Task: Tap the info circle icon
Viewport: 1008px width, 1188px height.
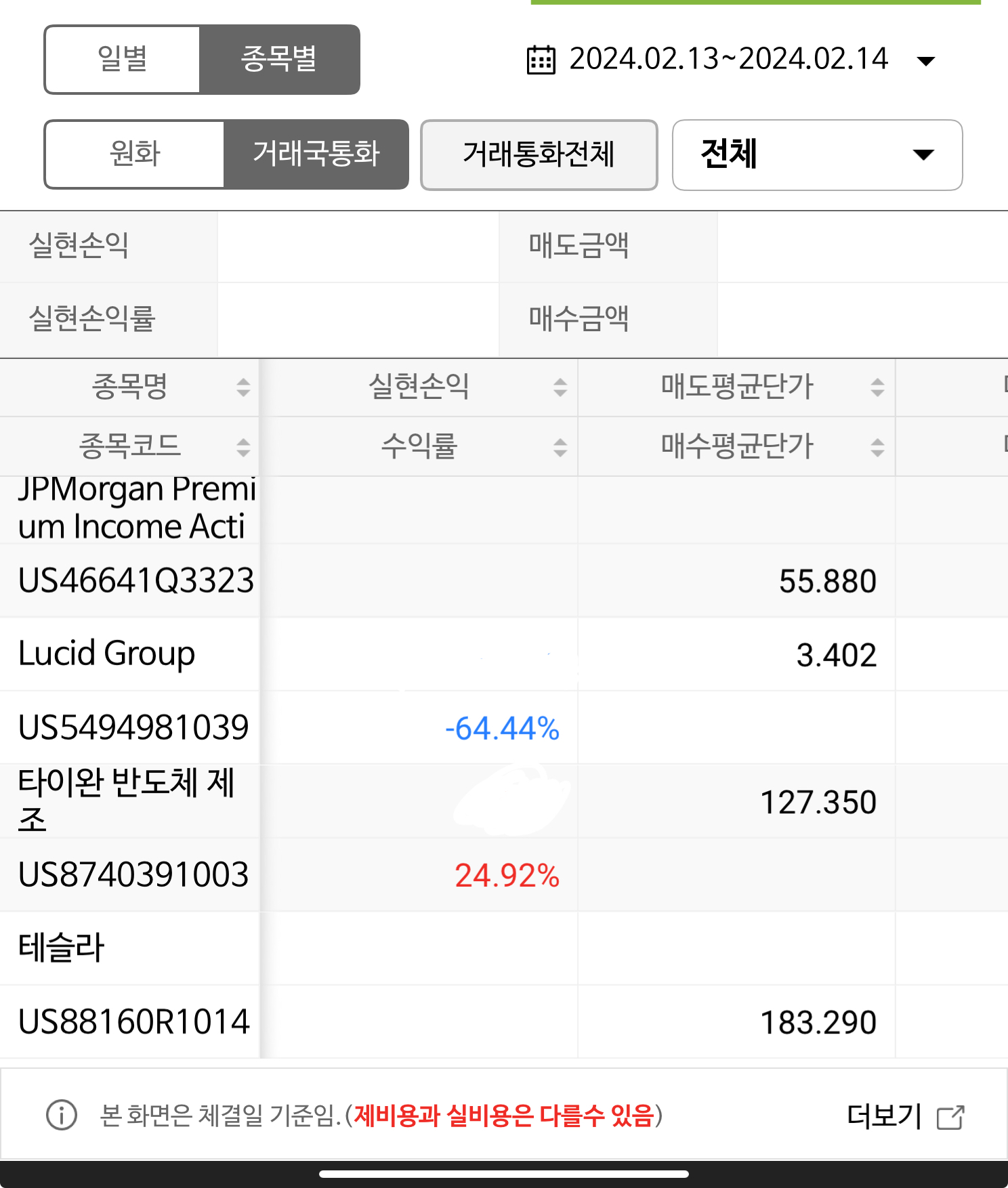Action: point(62,1115)
